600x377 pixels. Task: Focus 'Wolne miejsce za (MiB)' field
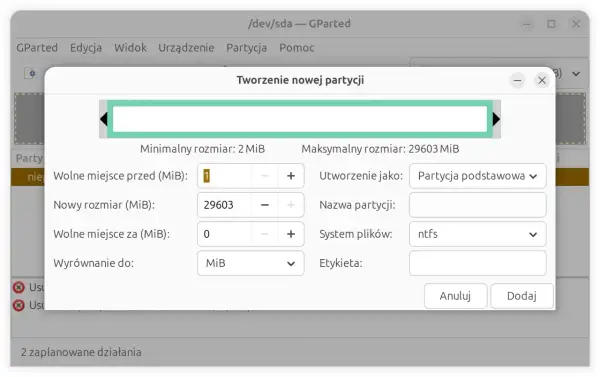click(x=225, y=234)
